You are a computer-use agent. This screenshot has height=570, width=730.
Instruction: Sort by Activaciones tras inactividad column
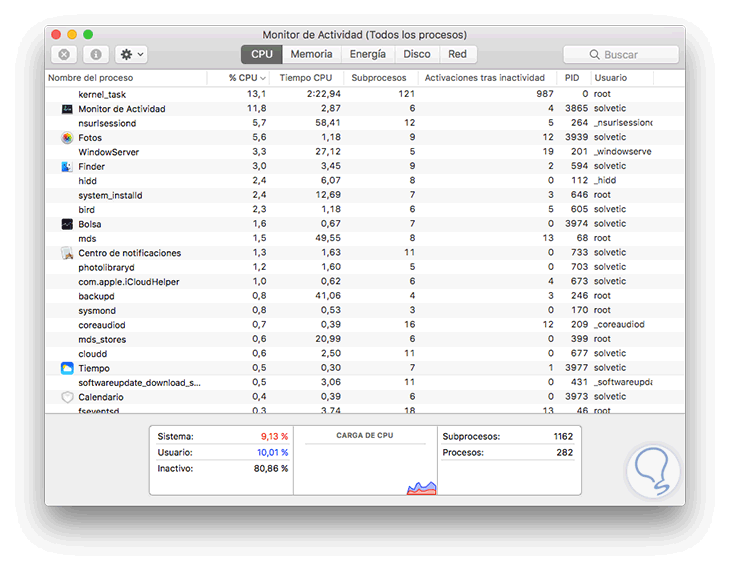pos(487,78)
